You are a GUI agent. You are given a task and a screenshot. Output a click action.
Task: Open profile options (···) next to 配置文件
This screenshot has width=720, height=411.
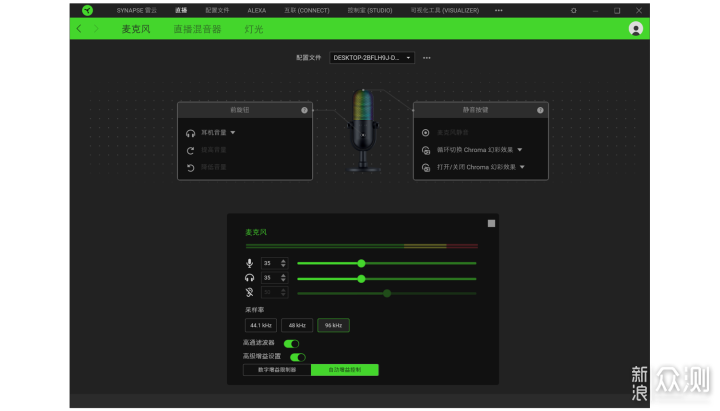(x=427, y=58)
